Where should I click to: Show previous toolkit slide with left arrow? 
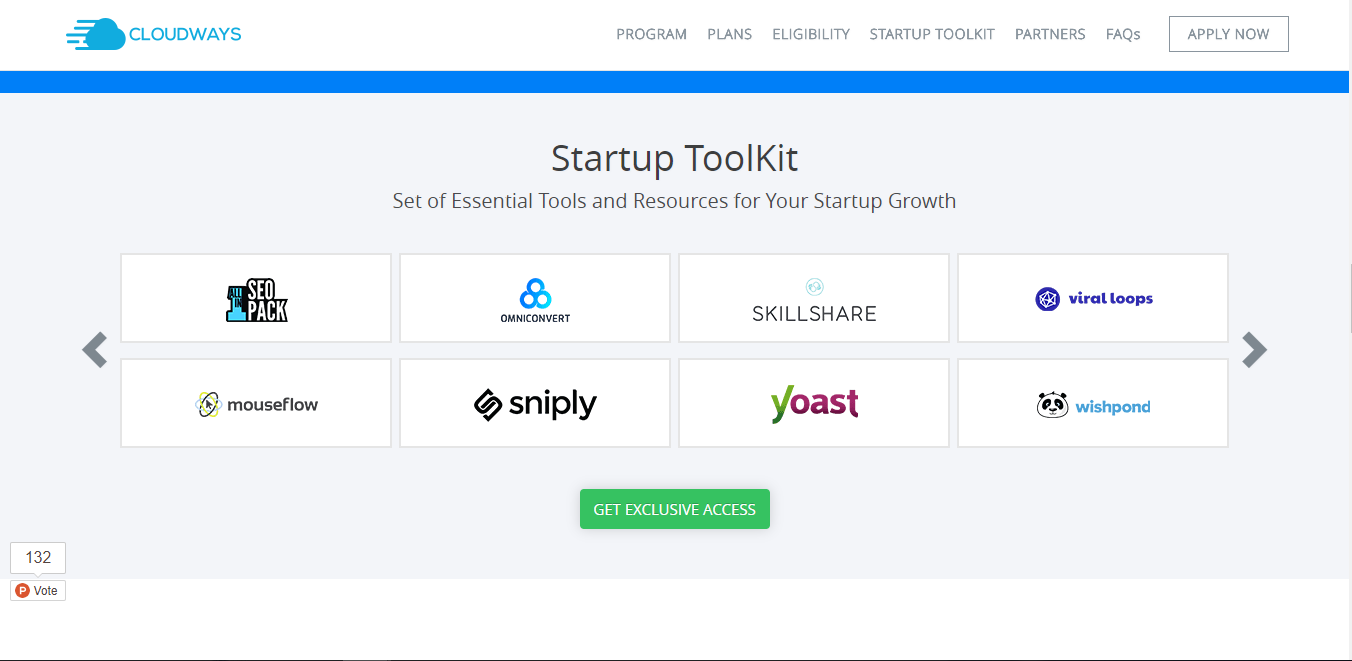click(x=95, y=350)
